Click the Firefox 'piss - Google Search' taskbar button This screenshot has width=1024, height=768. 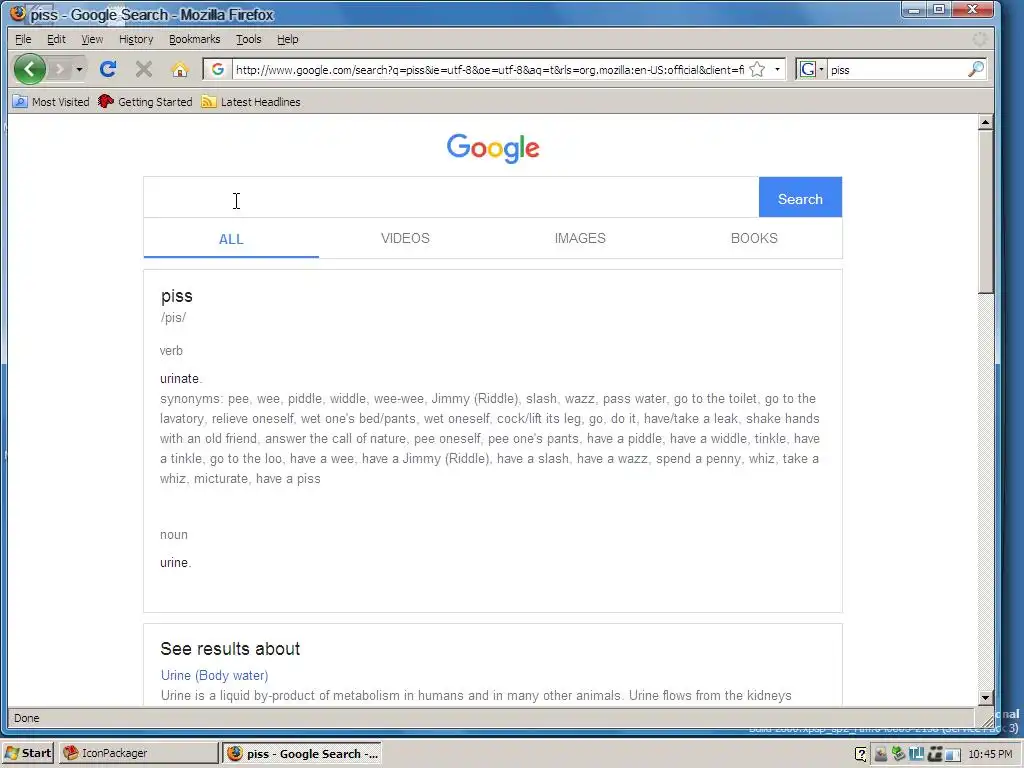tap(302, 753)
